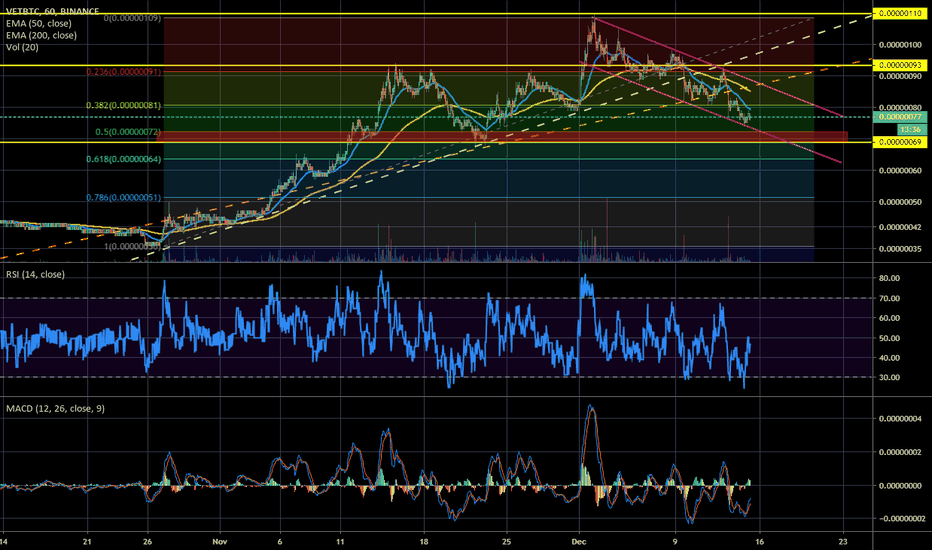Click the 13:36 bar countdown label

(x=910, y=129)
